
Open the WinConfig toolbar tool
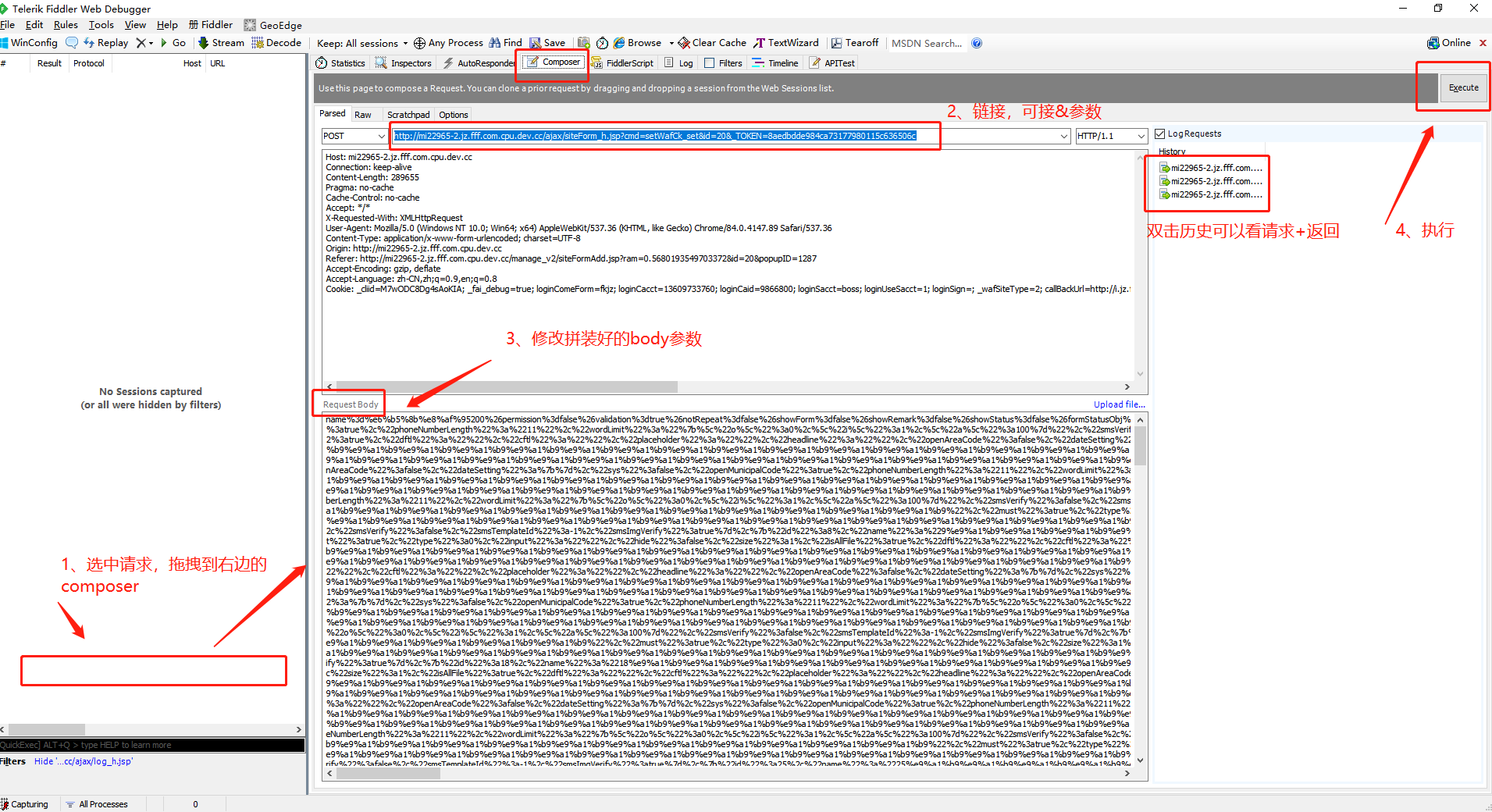(x=30, y=43)
